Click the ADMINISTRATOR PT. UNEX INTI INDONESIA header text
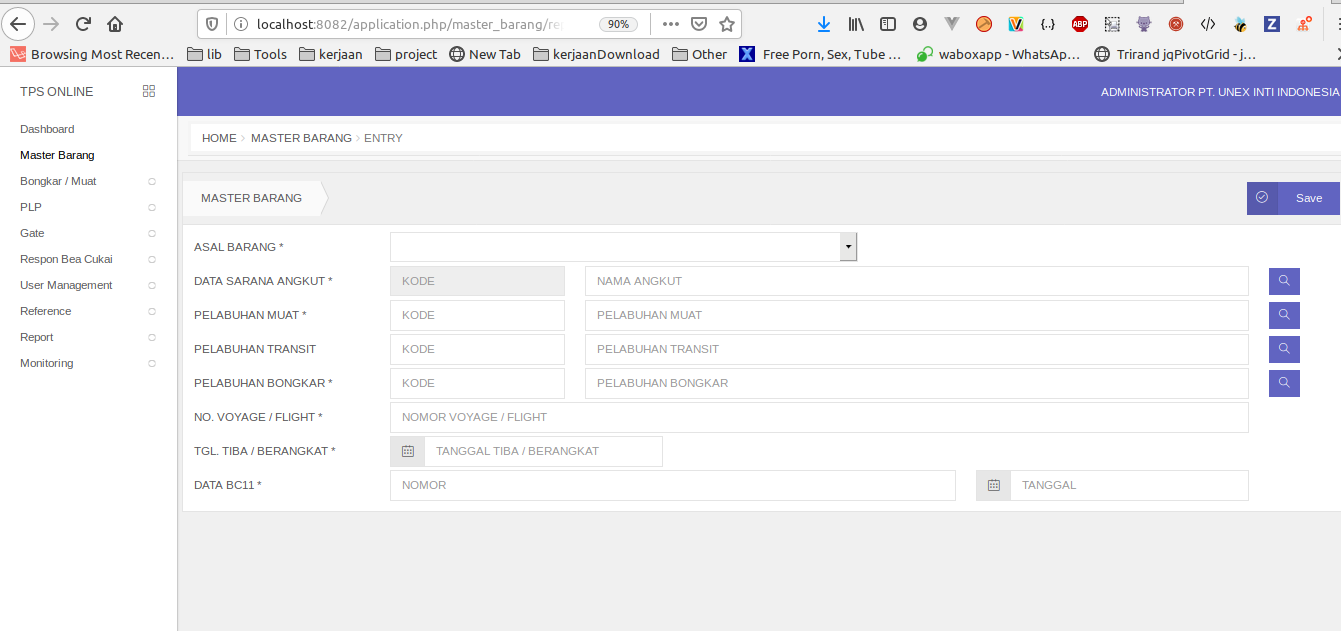The height and width of the screenshot is (631, 1341). [x=1220, y=92]
